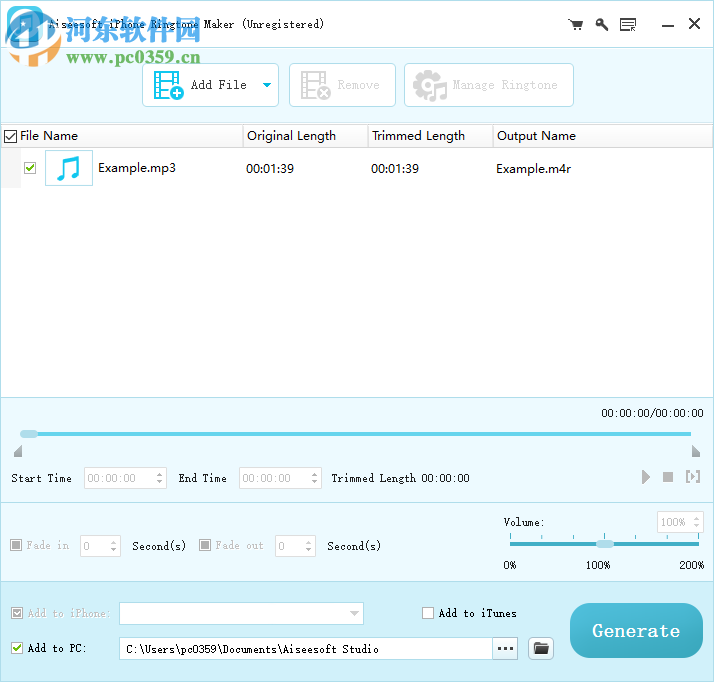
Task: Click the Fade out seconds spinner
Action: (x=308, y=546)
